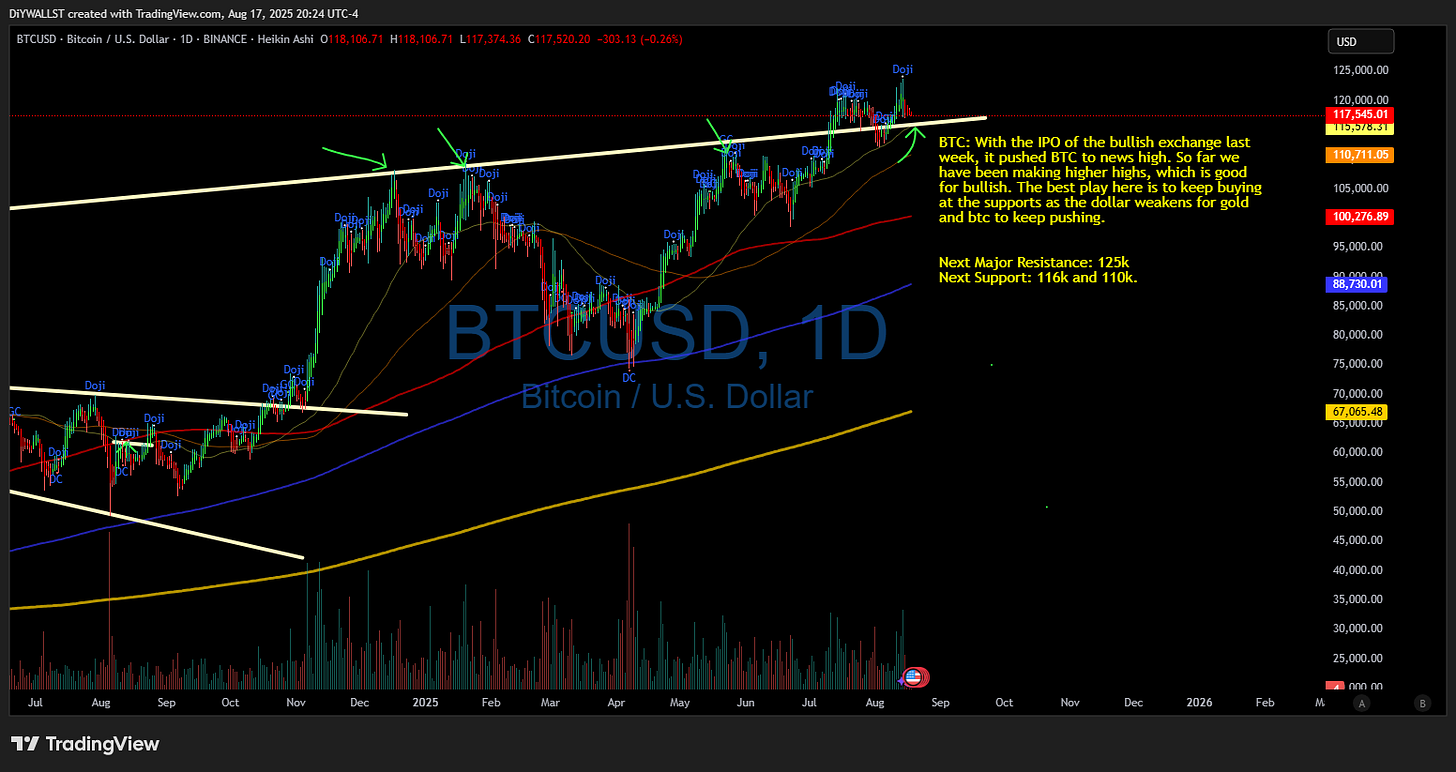Open the Heikin Ashi chart style selector

point(287,40)
